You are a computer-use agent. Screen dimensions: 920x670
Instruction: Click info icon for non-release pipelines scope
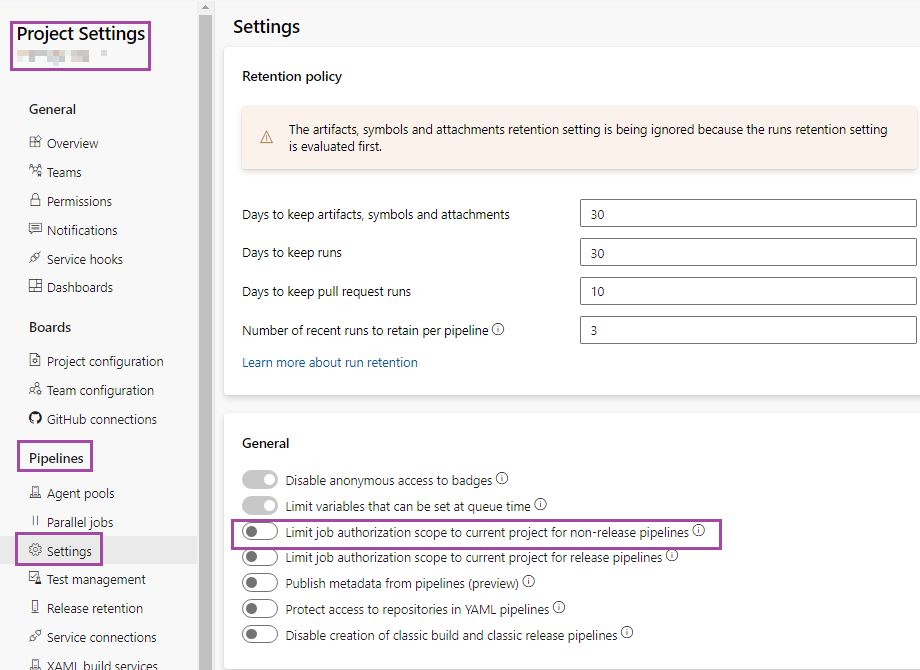point(698,530)
